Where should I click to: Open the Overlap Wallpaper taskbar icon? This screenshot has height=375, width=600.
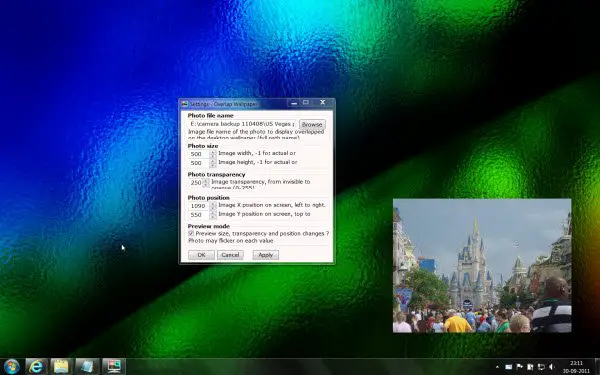114,367
